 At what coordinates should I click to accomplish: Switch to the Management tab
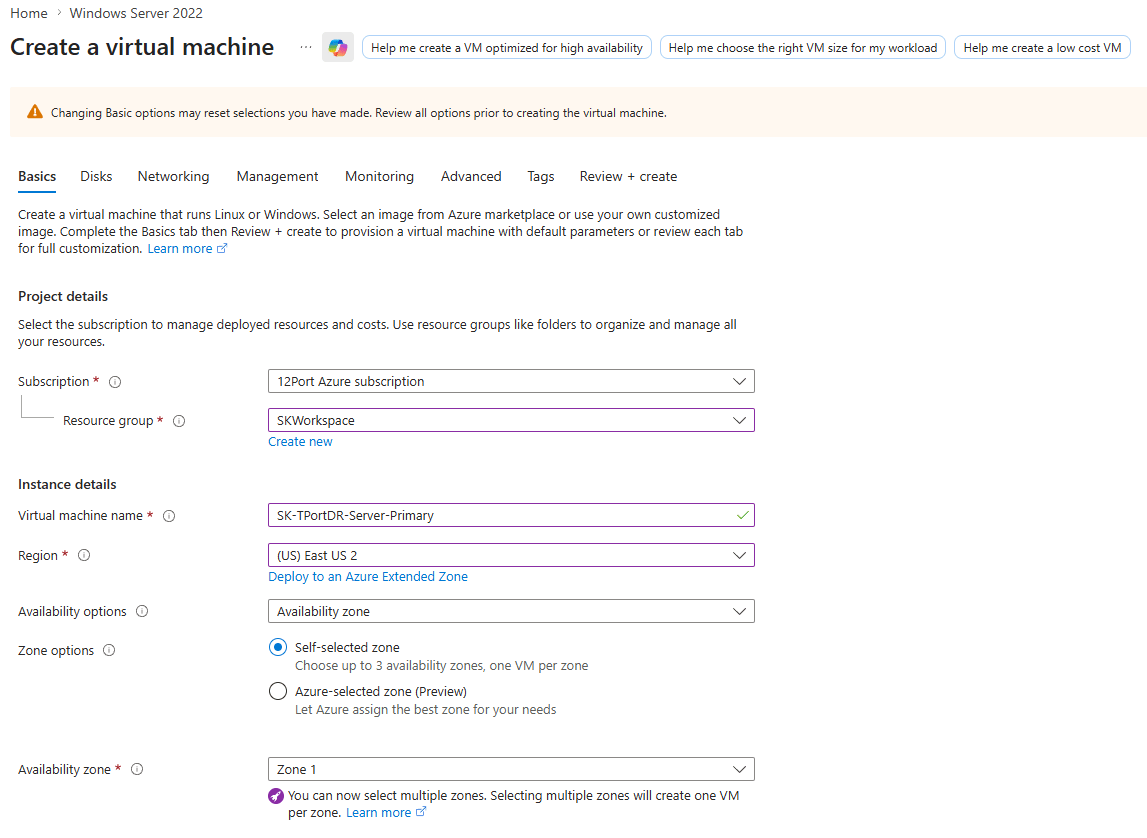[277, 177]
